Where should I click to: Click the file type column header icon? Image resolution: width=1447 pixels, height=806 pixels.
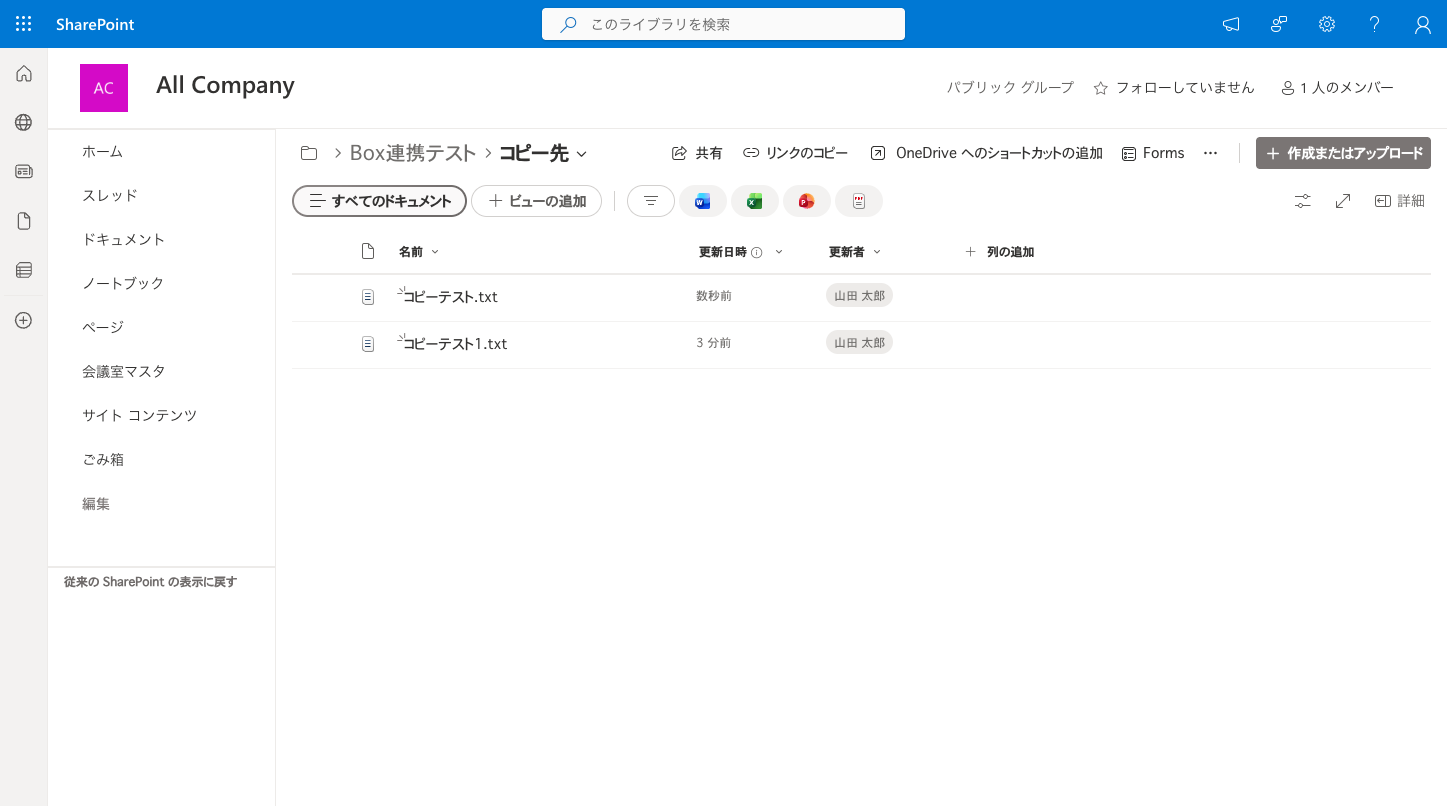tap(368, 251)
